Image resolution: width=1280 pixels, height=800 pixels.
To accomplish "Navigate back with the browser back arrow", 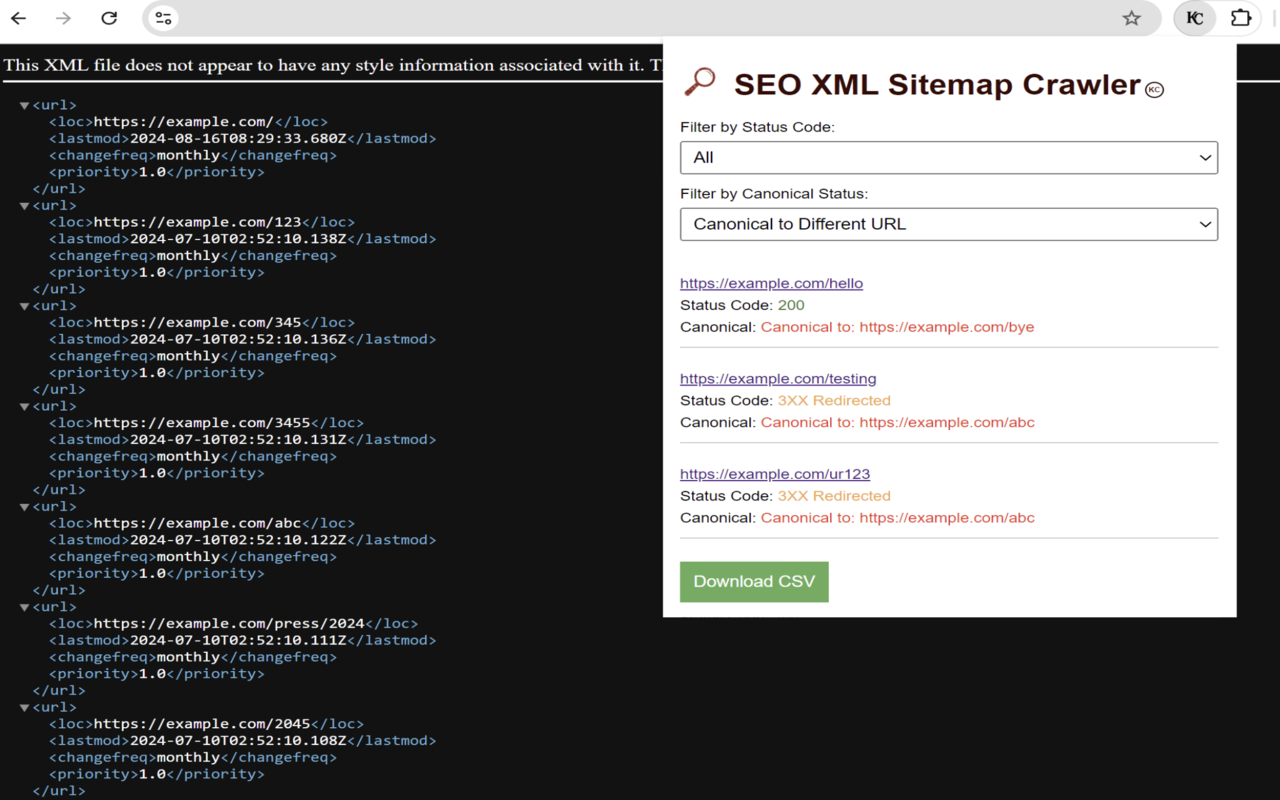I will pos(18,18).
